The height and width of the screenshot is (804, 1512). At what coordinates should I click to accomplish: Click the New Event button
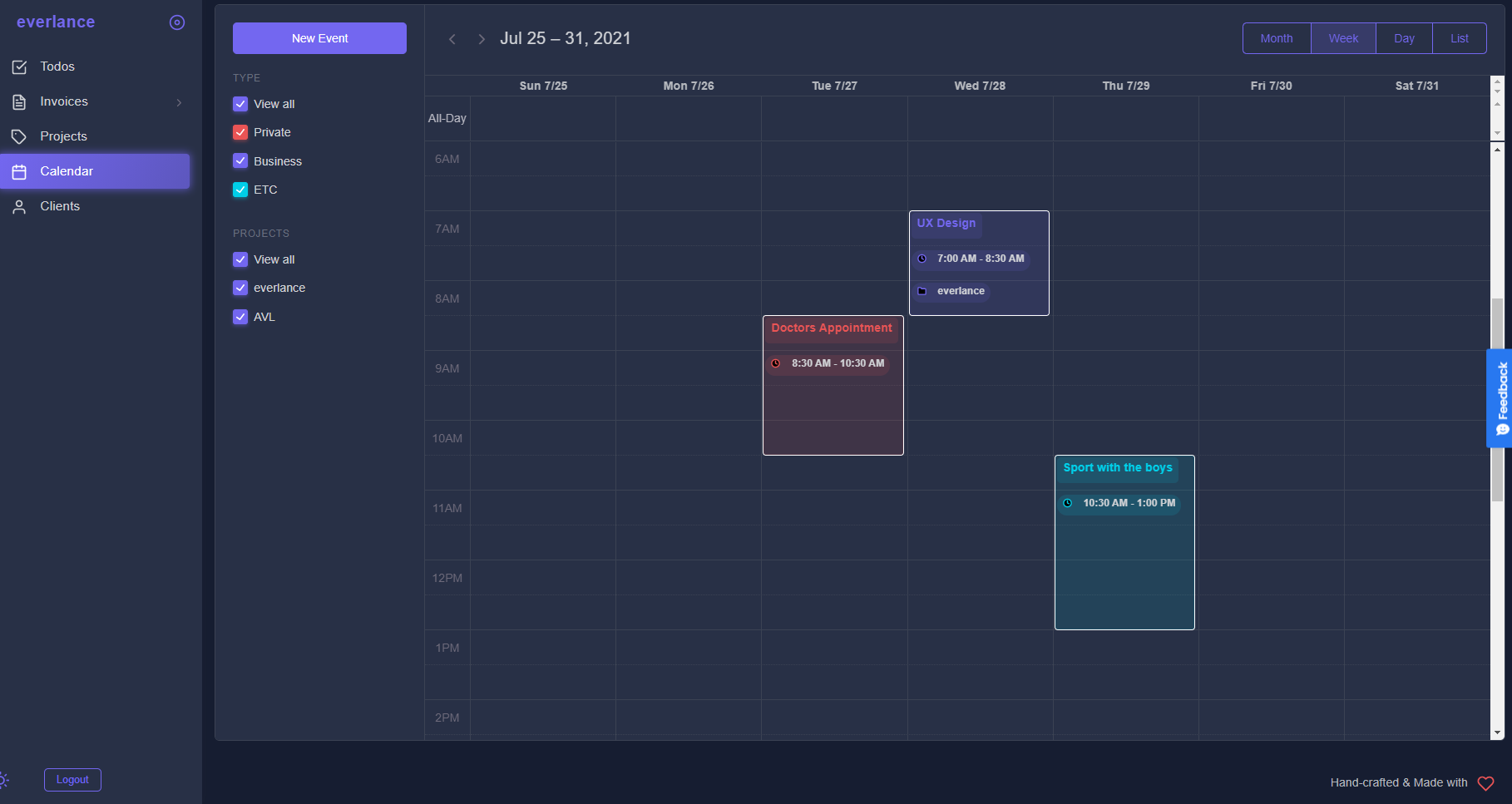[x=319, y=38]
